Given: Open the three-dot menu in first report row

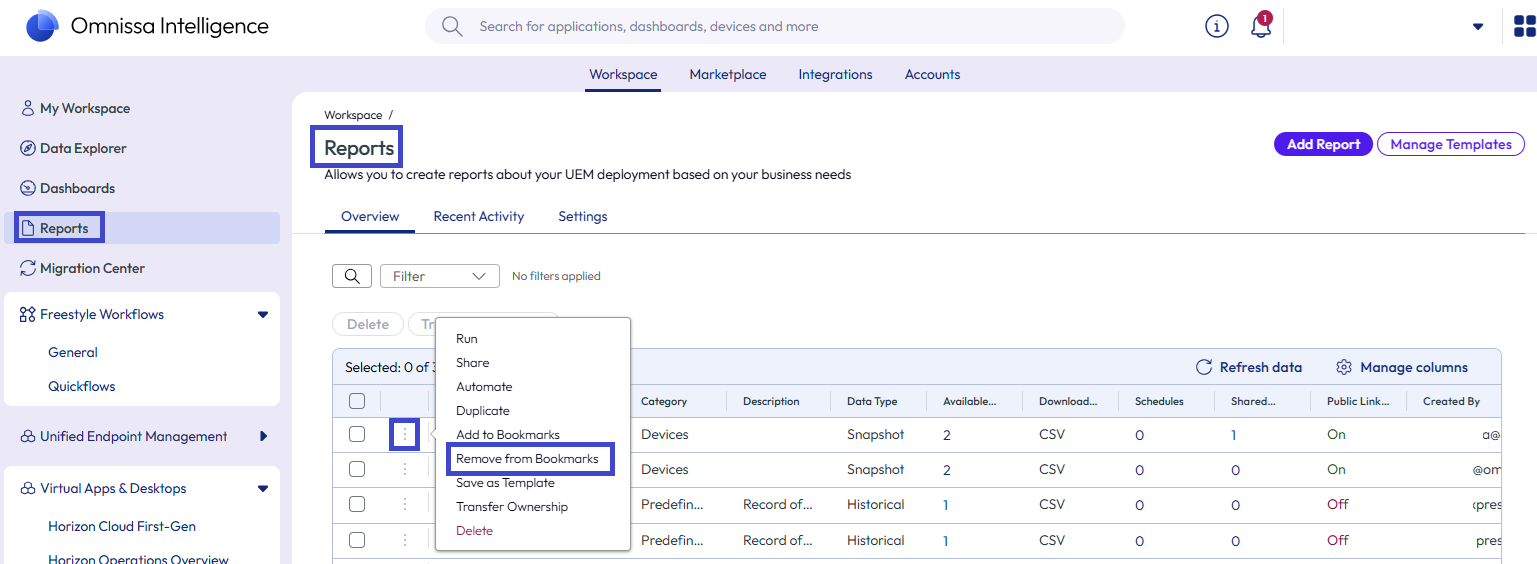Looking at the screenshot, I should coord(405,434).
